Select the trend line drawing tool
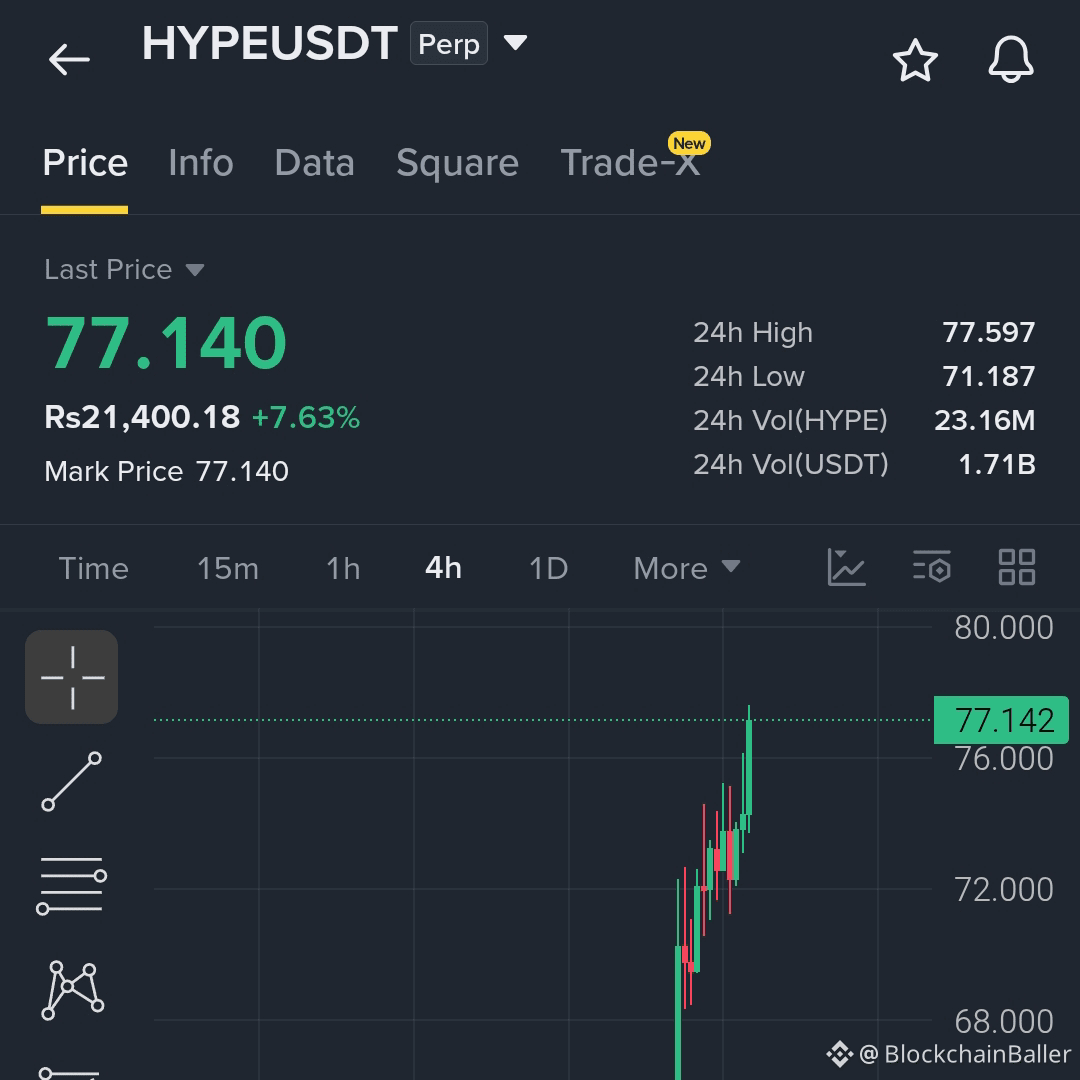Screen dimensions: 1080x1080 72,782
